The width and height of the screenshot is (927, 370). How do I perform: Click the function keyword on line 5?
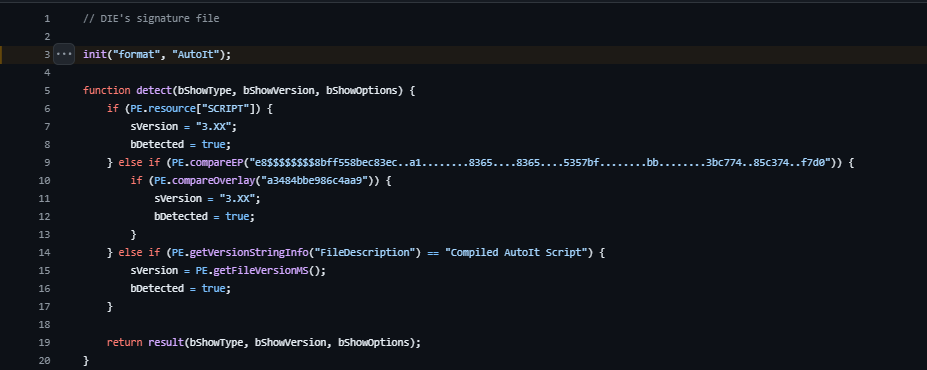(x=107, y=90)
